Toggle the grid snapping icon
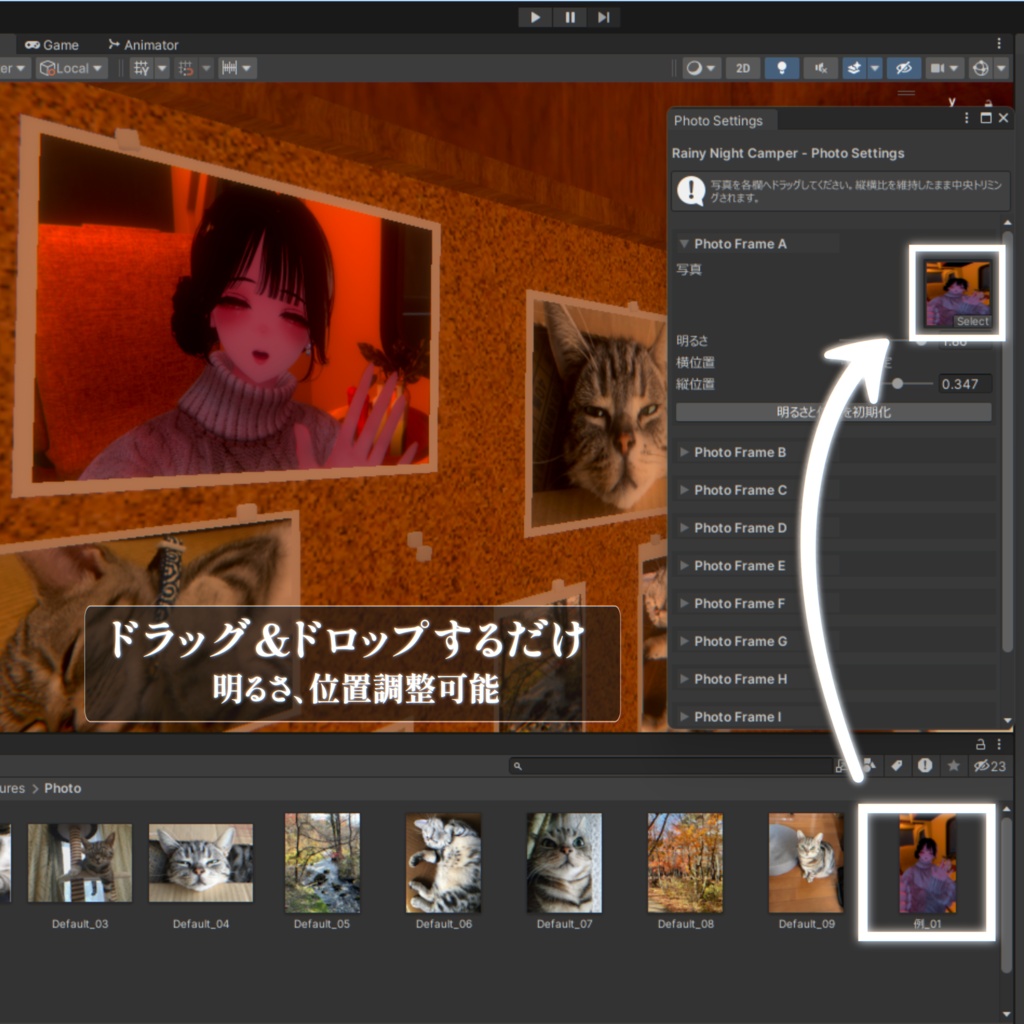 point(186,68)
